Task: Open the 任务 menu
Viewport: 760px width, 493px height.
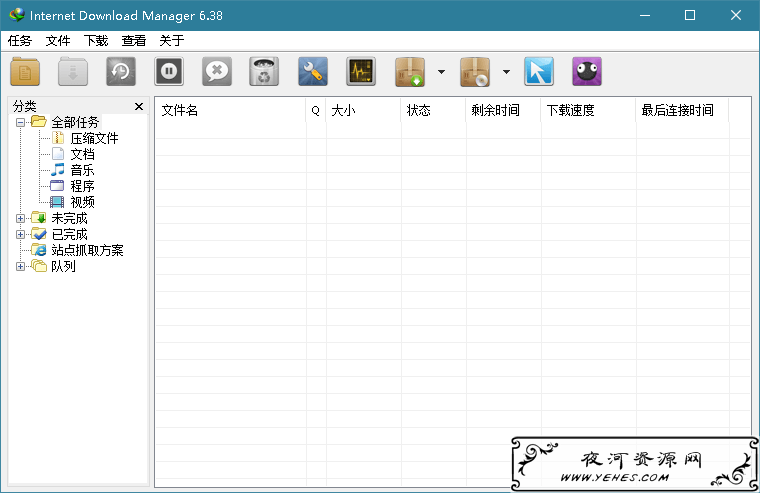Action: (19, 41)
